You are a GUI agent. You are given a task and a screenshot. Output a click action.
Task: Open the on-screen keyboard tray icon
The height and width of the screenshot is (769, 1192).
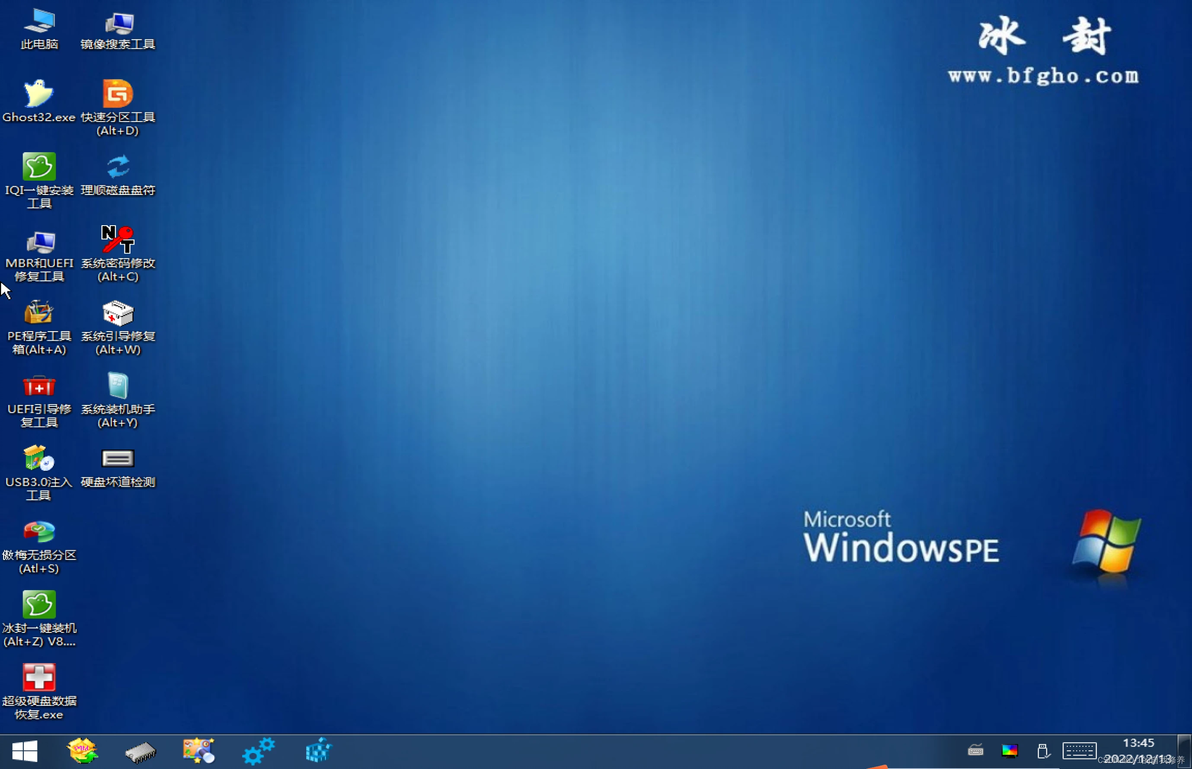(1079, 751)
